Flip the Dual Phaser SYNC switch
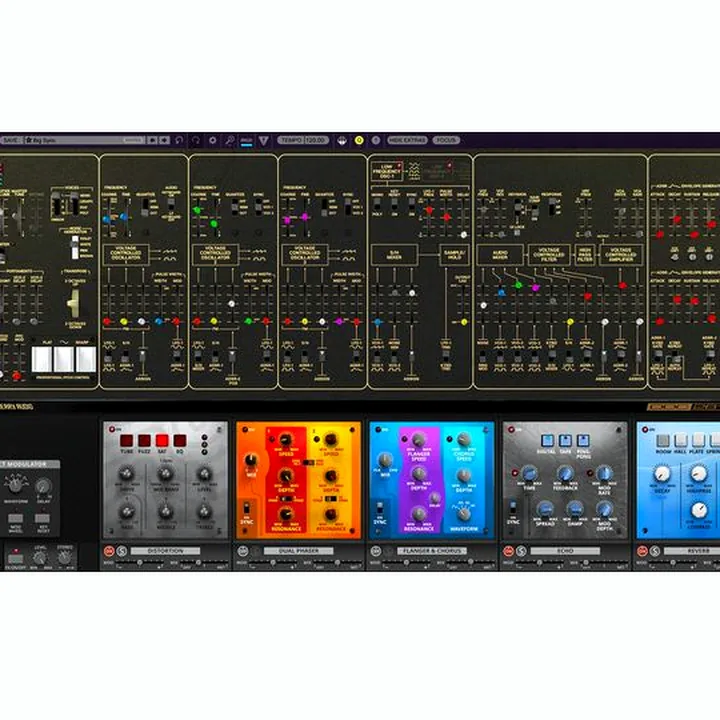 [247, 508]
